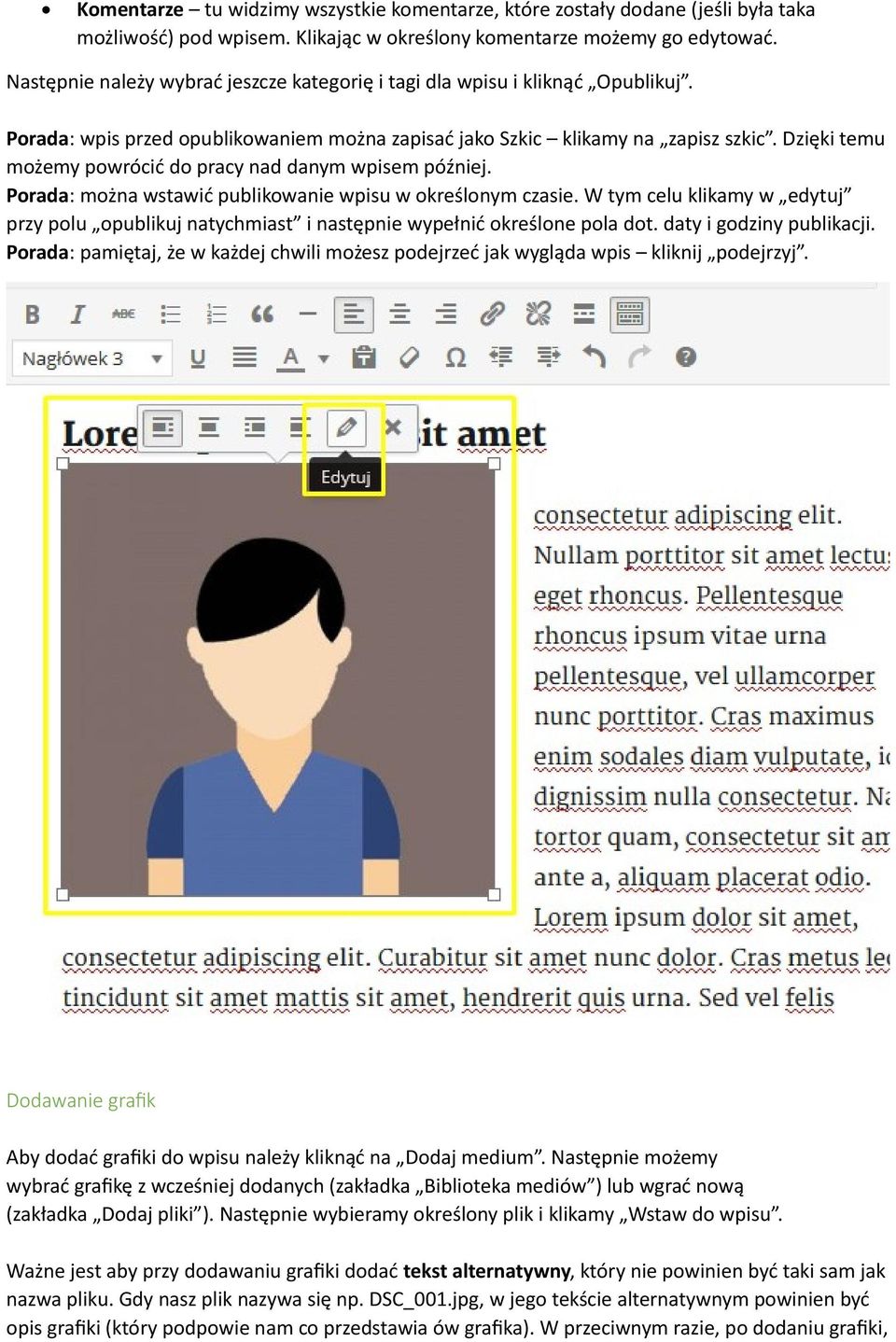Remove the image with the X icon
This screenshot has width=896, height=1342.
pos(393,427)
